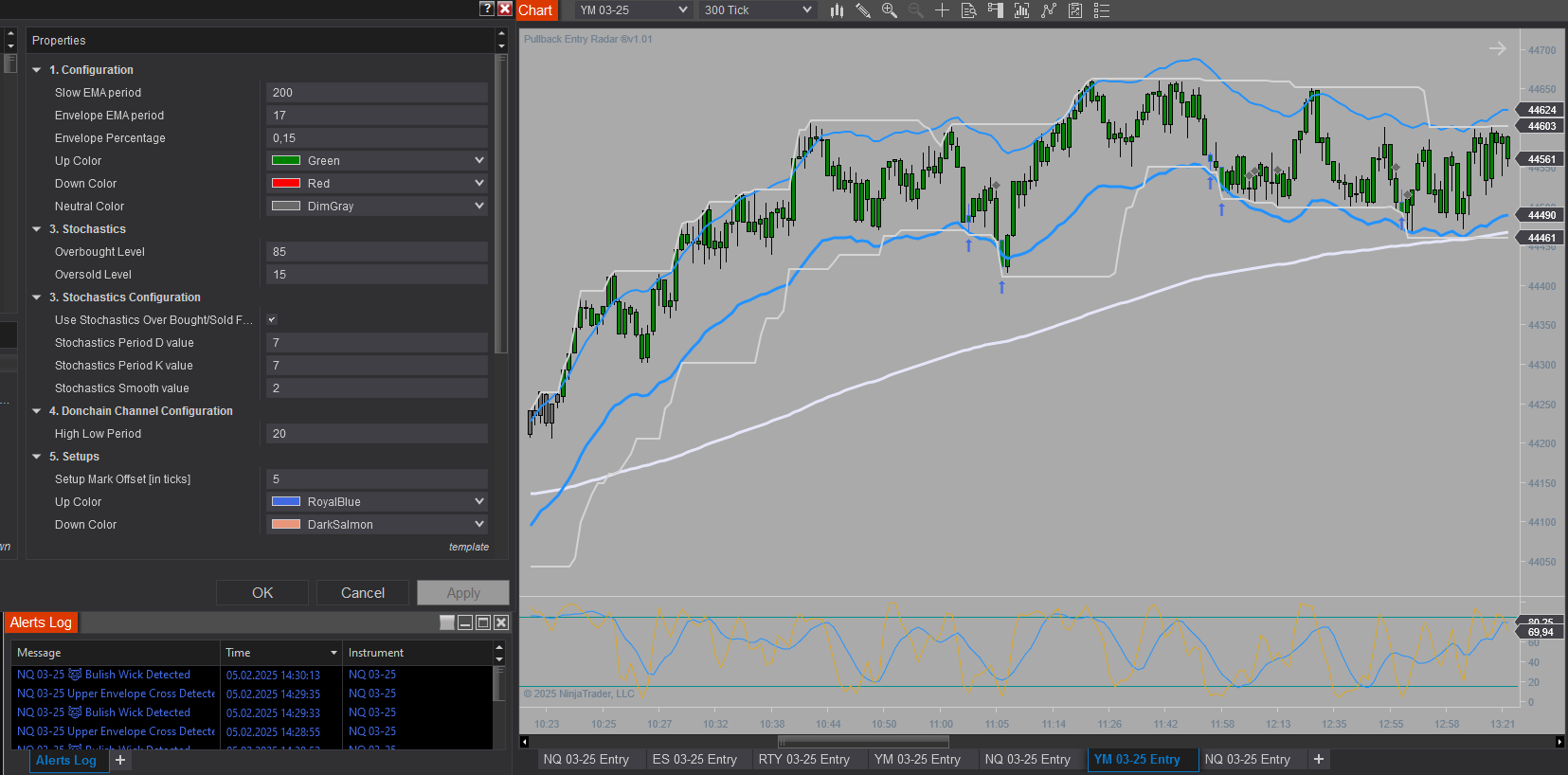The width and height of the screenshot is (1568, 775).
Task: Collapse the 1. Configuration section
Action: [37, 70]
